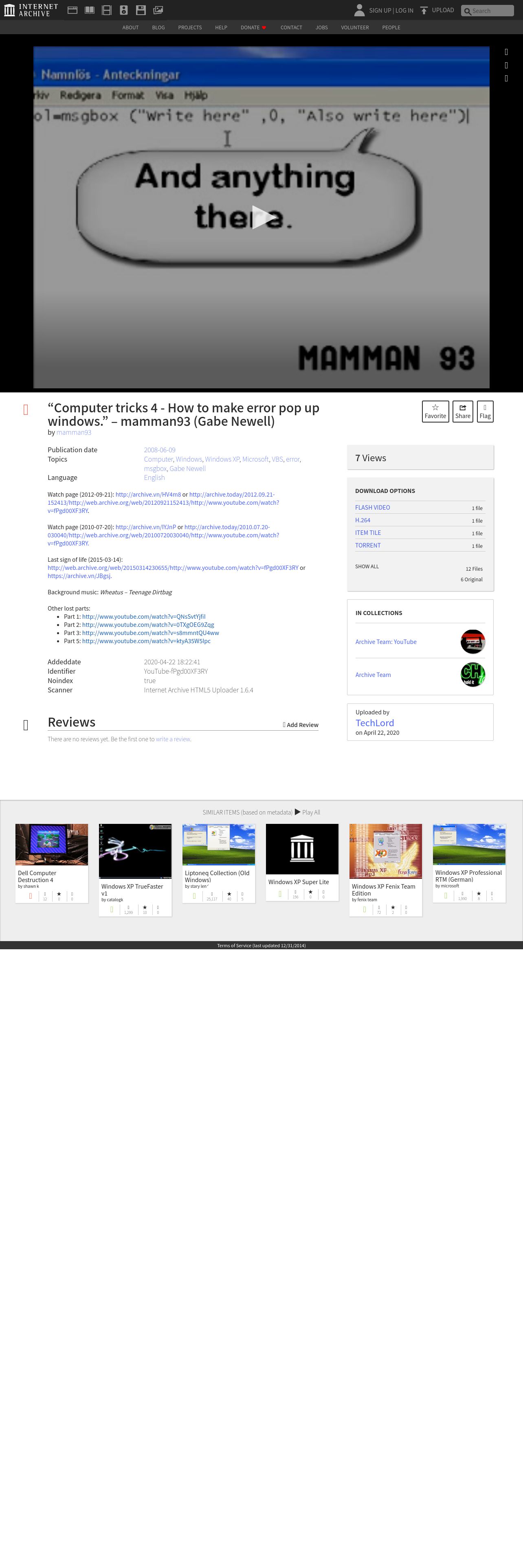Open the TechLord uploader profile
This screenshot has width=523, height=1568.
[x=374, y=723]
